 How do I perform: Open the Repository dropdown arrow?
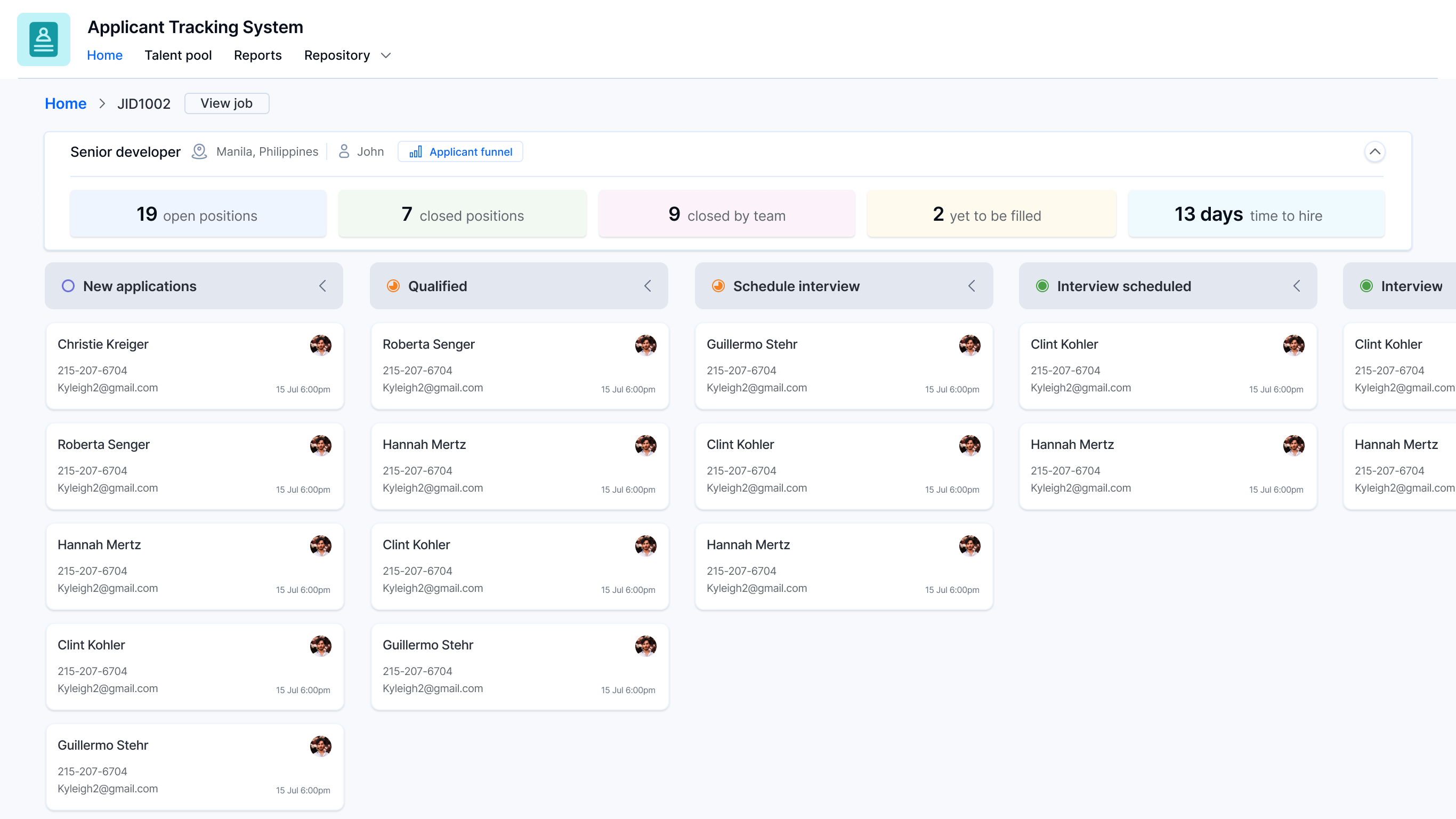click(386, 55)
